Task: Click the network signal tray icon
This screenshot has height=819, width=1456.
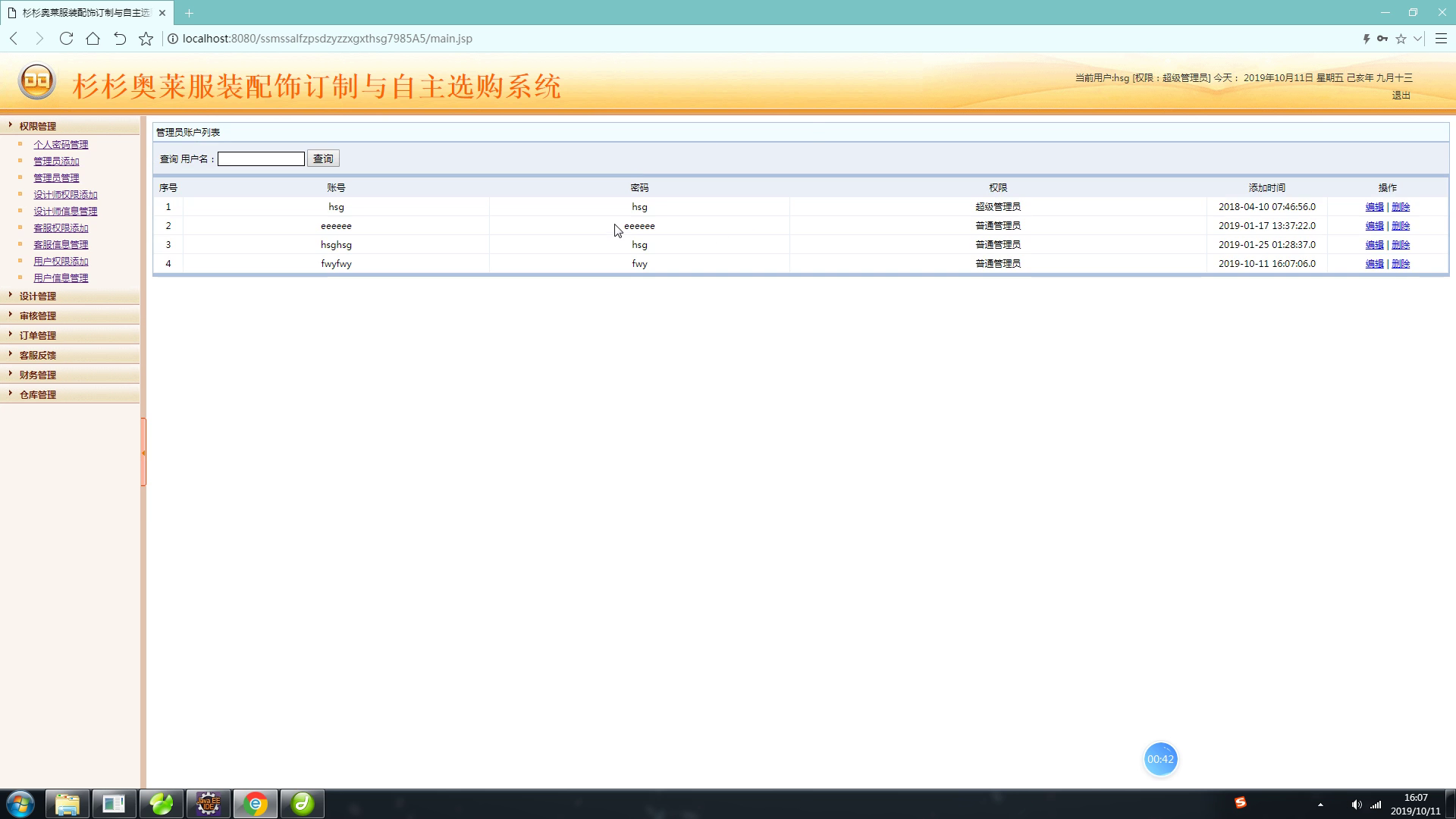Action: coord(1376,805)
